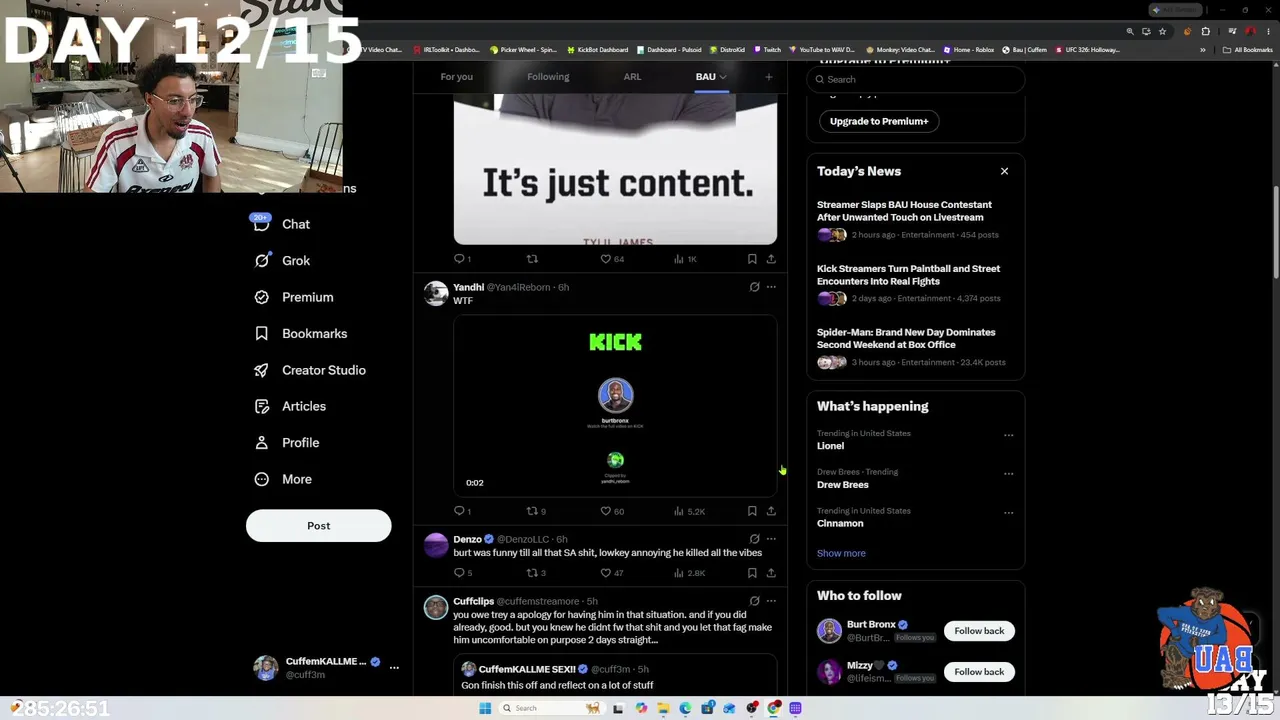Expand the More sidebar menu
This screenshot has height=720, width=1280.
[283, 479]
